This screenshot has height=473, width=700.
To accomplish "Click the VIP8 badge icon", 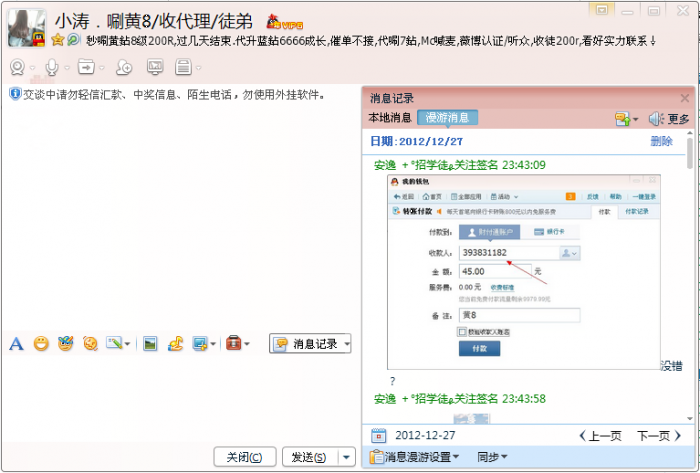I will click(285, 22).
